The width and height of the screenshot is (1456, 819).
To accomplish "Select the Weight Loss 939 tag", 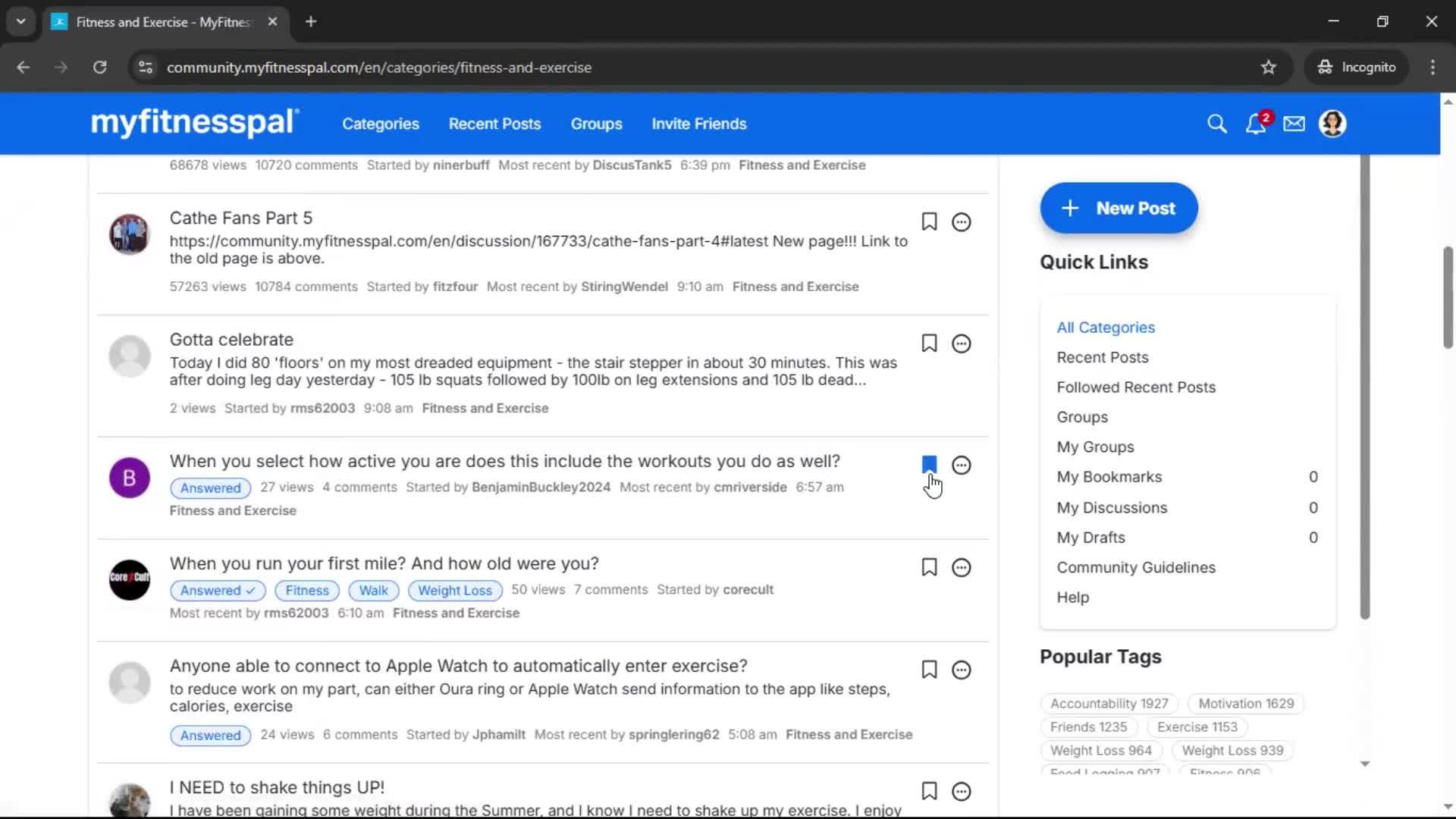I will click(x=1232, y=751).
